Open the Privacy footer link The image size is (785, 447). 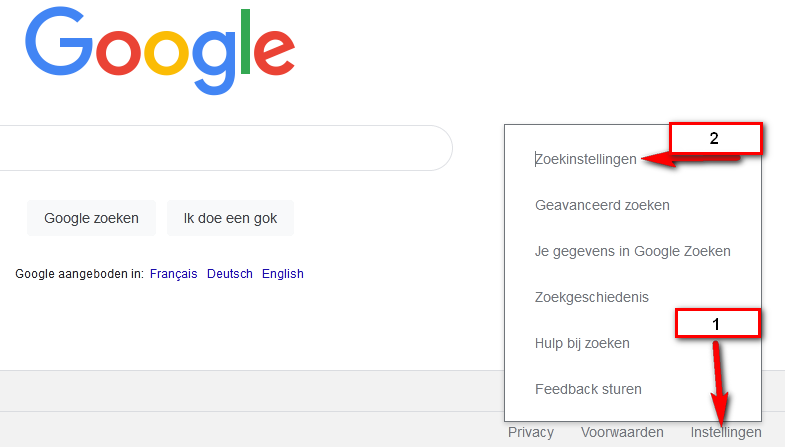[x=531, y=432]
